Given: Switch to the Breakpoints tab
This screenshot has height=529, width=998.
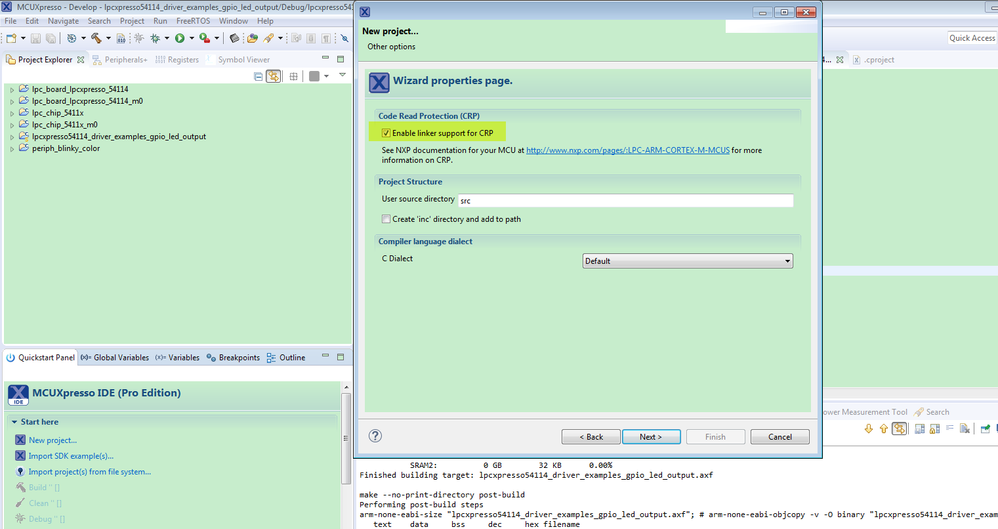Looking at the screenshot, I should pos(233,357).
